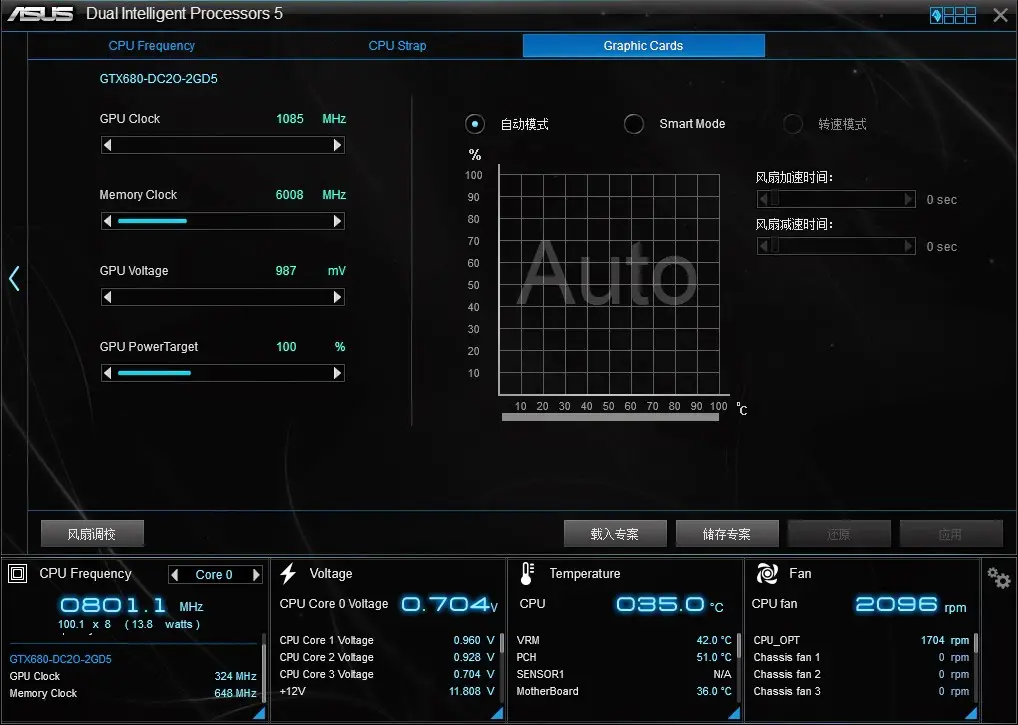Switch to the CPU Strap tab
This screenshot has height=725, width=1018.
397,45
